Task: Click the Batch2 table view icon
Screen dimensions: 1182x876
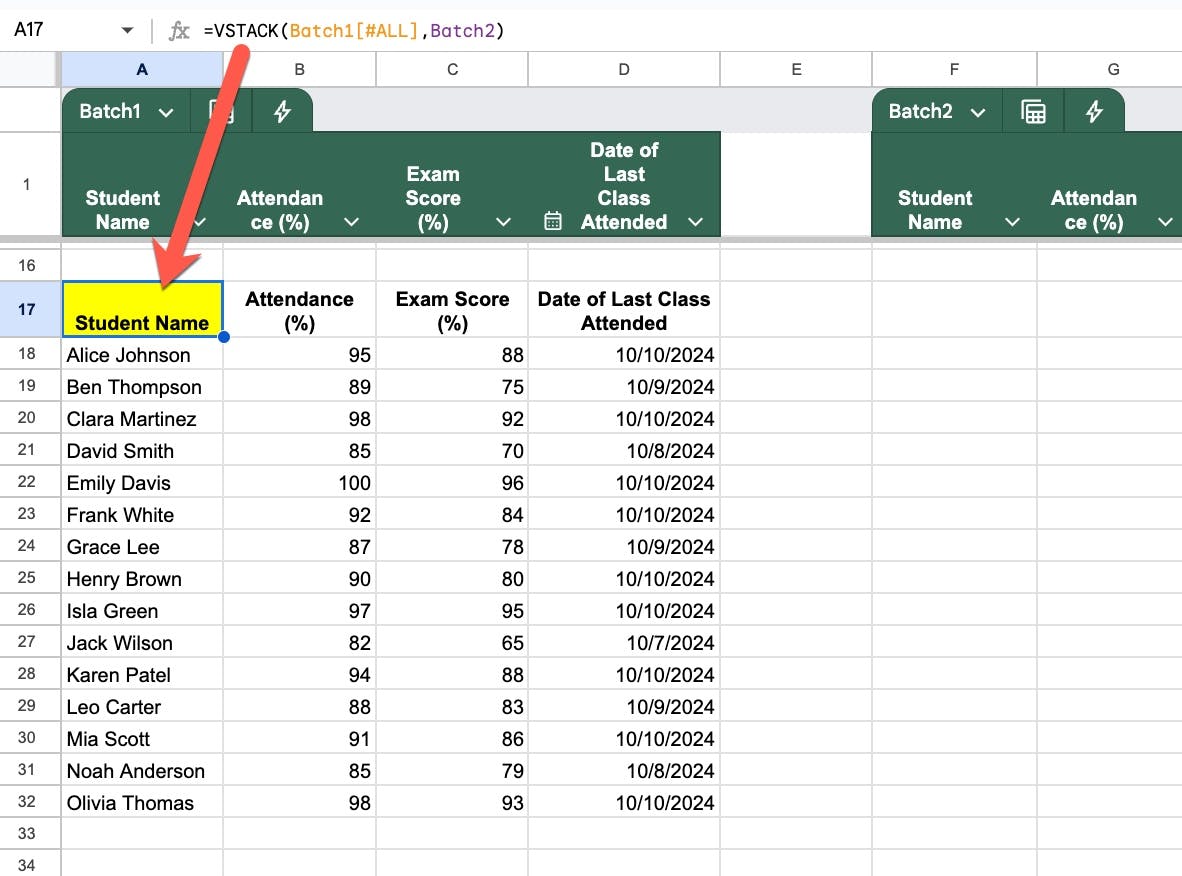Action: tap(1033, 112)
